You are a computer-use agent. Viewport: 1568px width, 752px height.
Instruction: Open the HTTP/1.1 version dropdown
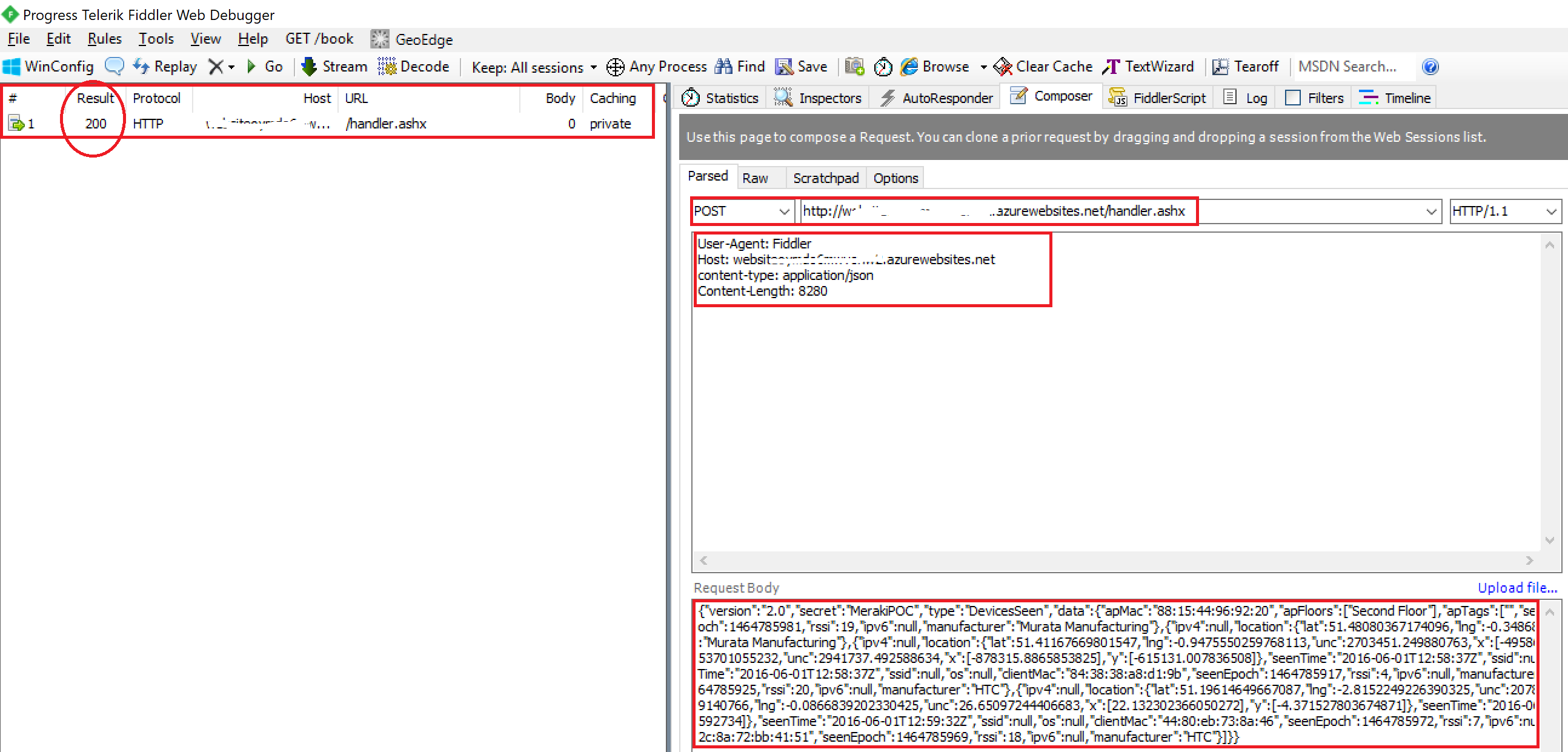tap(1550, 211)
